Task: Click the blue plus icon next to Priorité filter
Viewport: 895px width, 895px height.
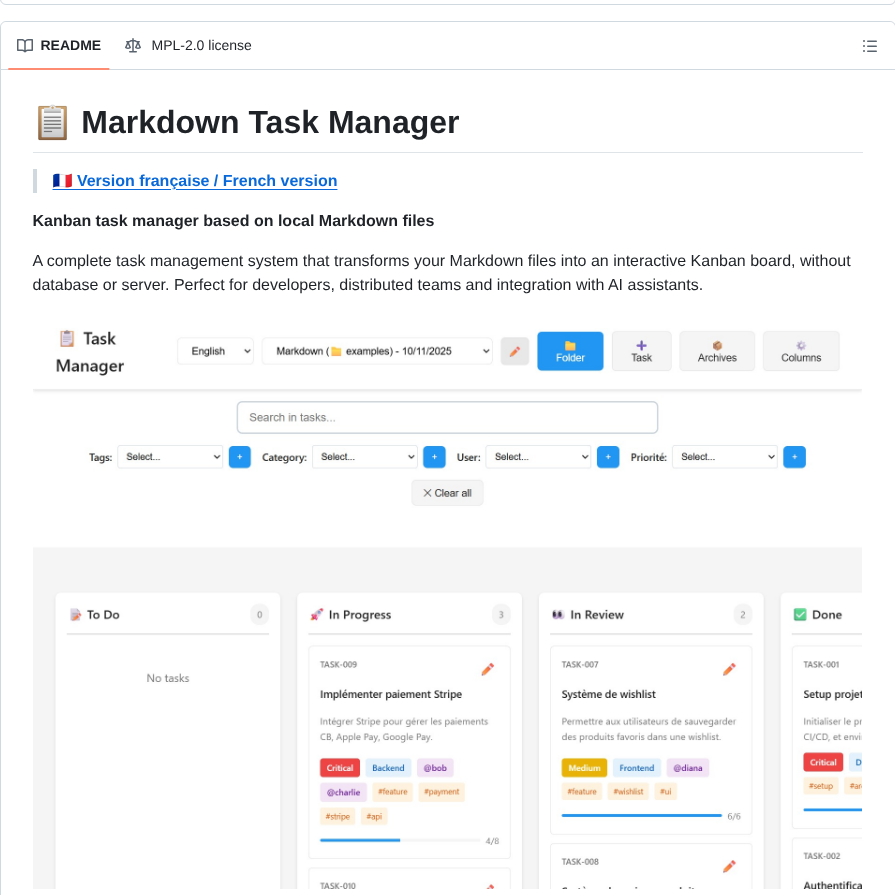Action: [x=794, y=456]
